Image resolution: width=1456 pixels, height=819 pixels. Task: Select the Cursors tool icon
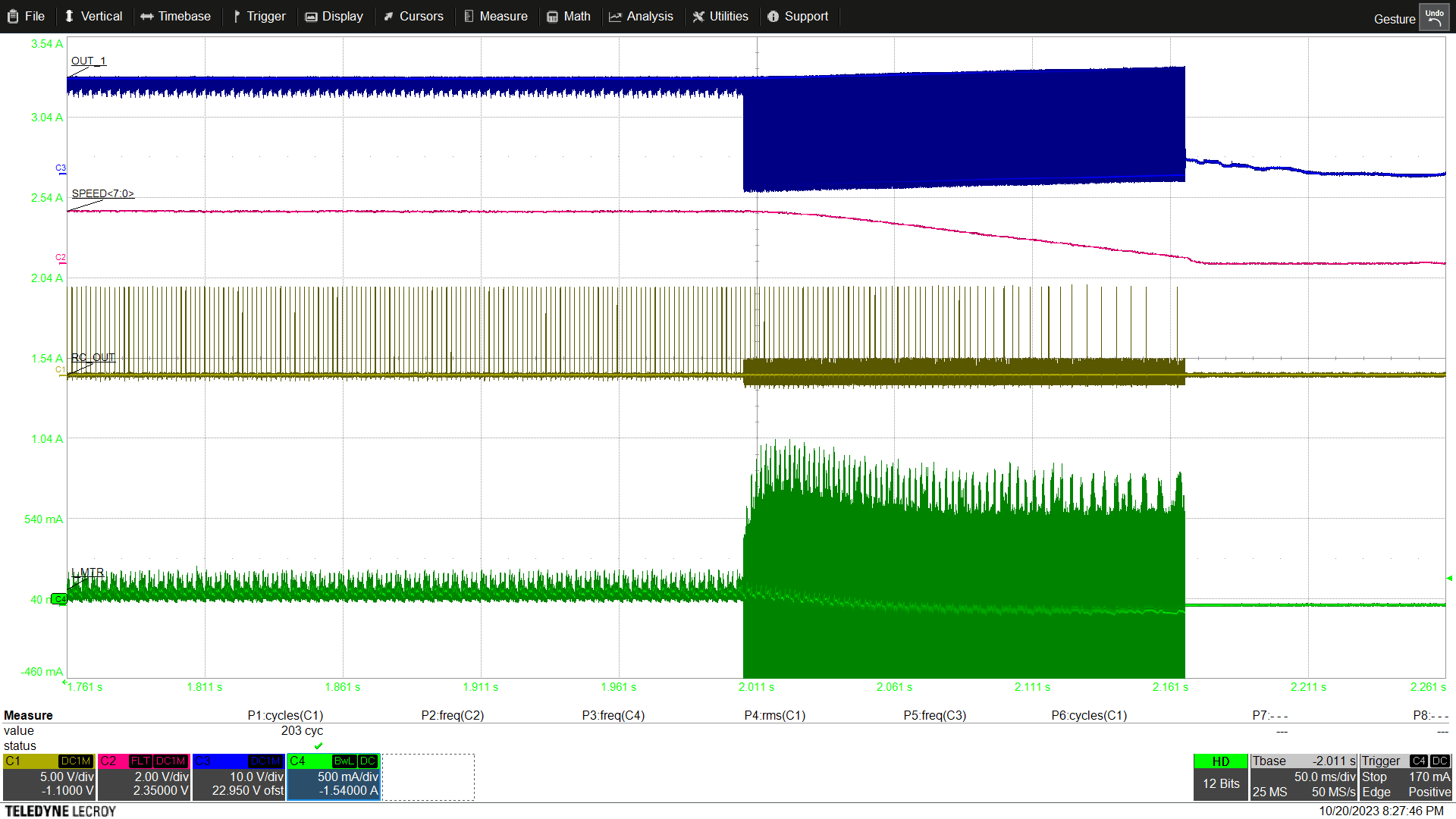(x=390, y=16)
